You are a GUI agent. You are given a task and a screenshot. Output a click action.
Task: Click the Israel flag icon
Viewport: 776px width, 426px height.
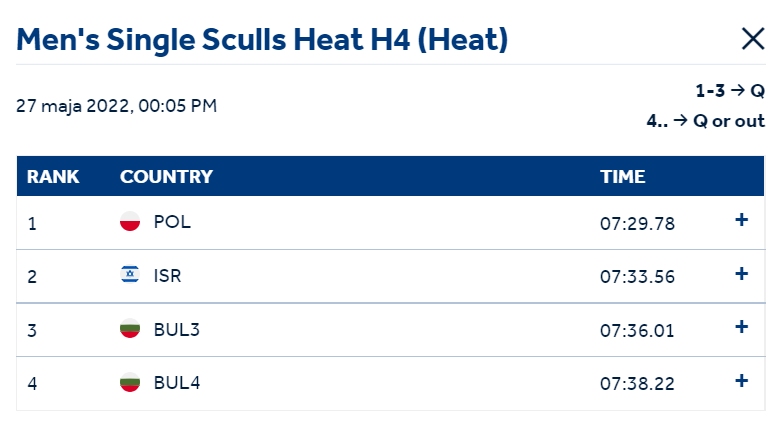[130, 274]
